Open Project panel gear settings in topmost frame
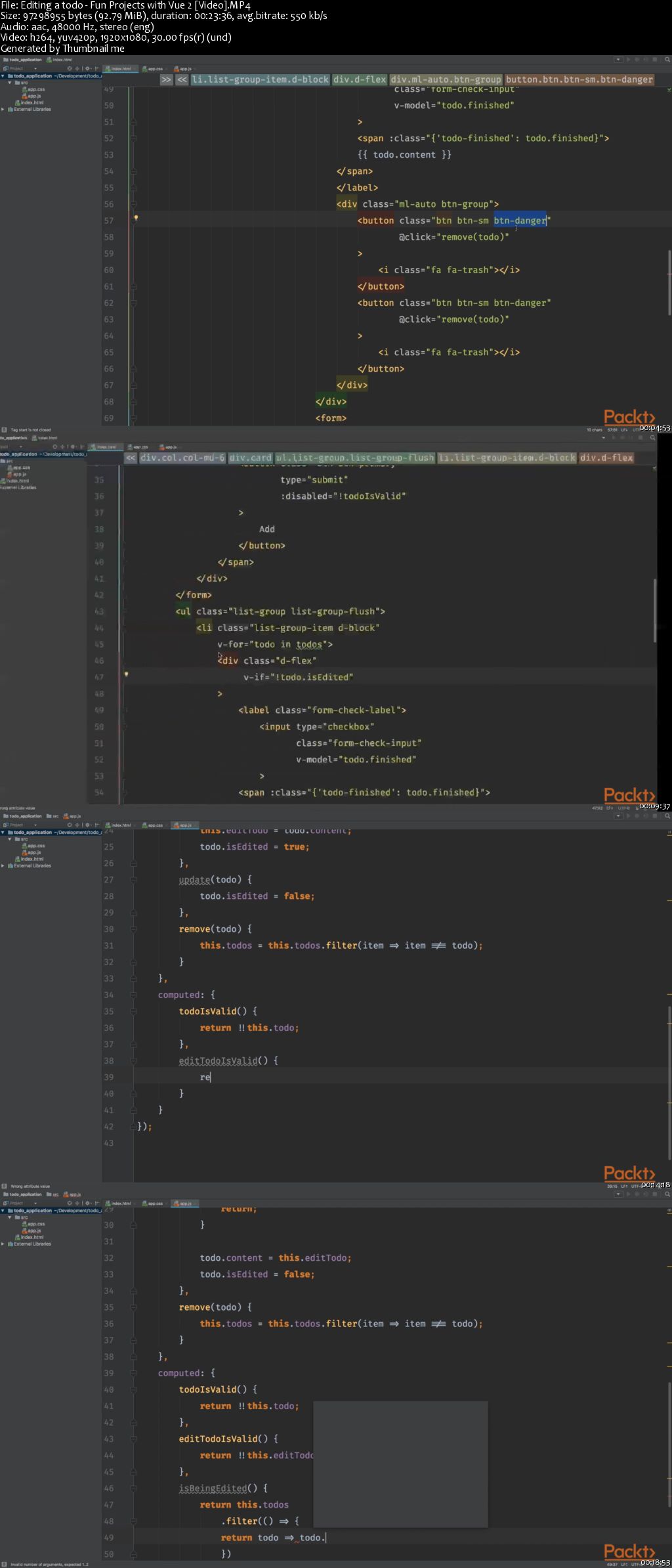This screenshot has height=1568, width=672. point(87,69)
